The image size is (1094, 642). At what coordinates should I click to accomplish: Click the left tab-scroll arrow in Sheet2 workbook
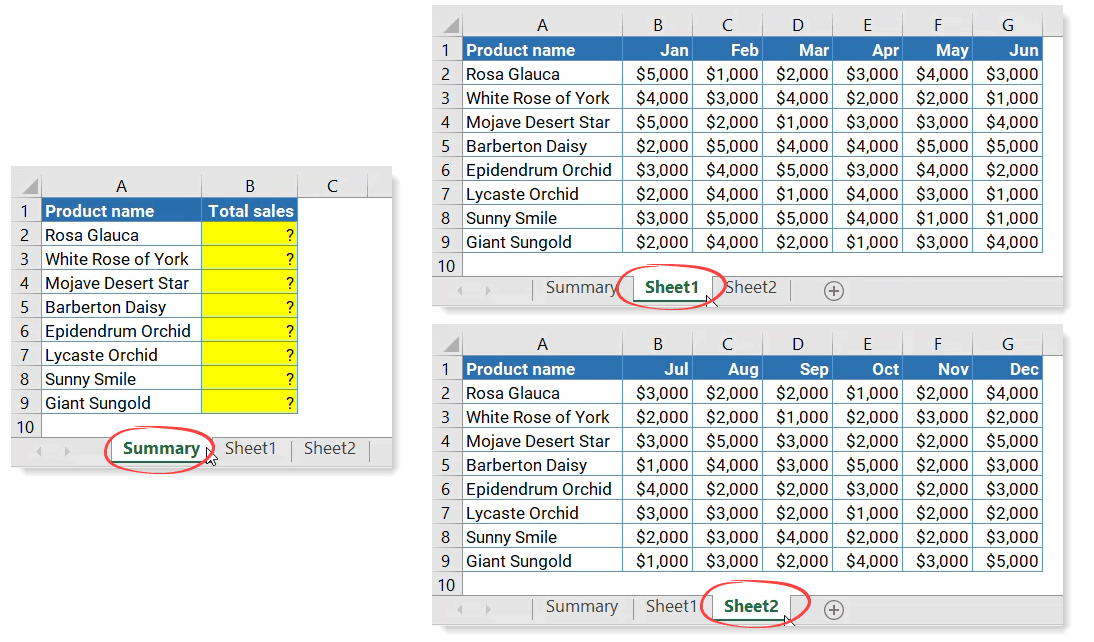(x=458, y=610)
